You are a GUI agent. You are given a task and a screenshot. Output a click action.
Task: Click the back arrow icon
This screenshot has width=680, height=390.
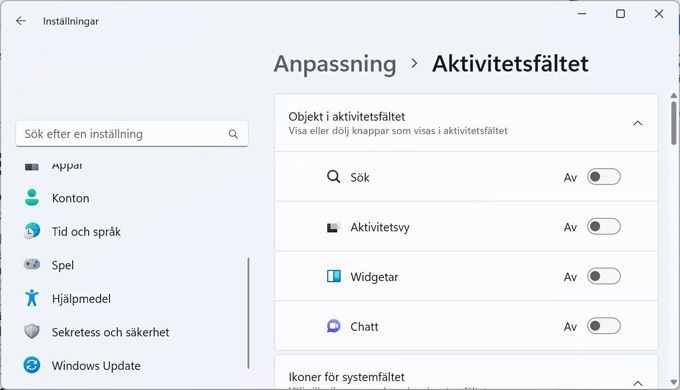pos(21,21)
